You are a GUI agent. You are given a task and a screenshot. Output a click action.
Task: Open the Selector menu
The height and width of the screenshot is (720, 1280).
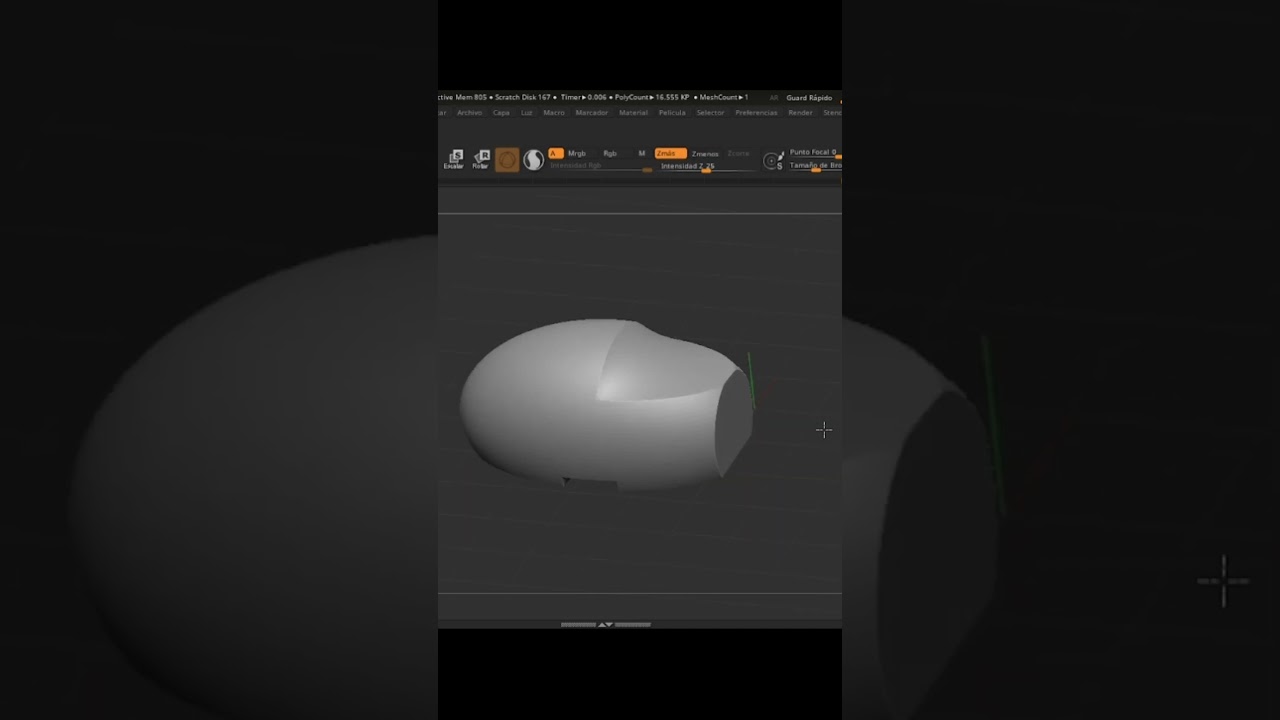point(710,113)
